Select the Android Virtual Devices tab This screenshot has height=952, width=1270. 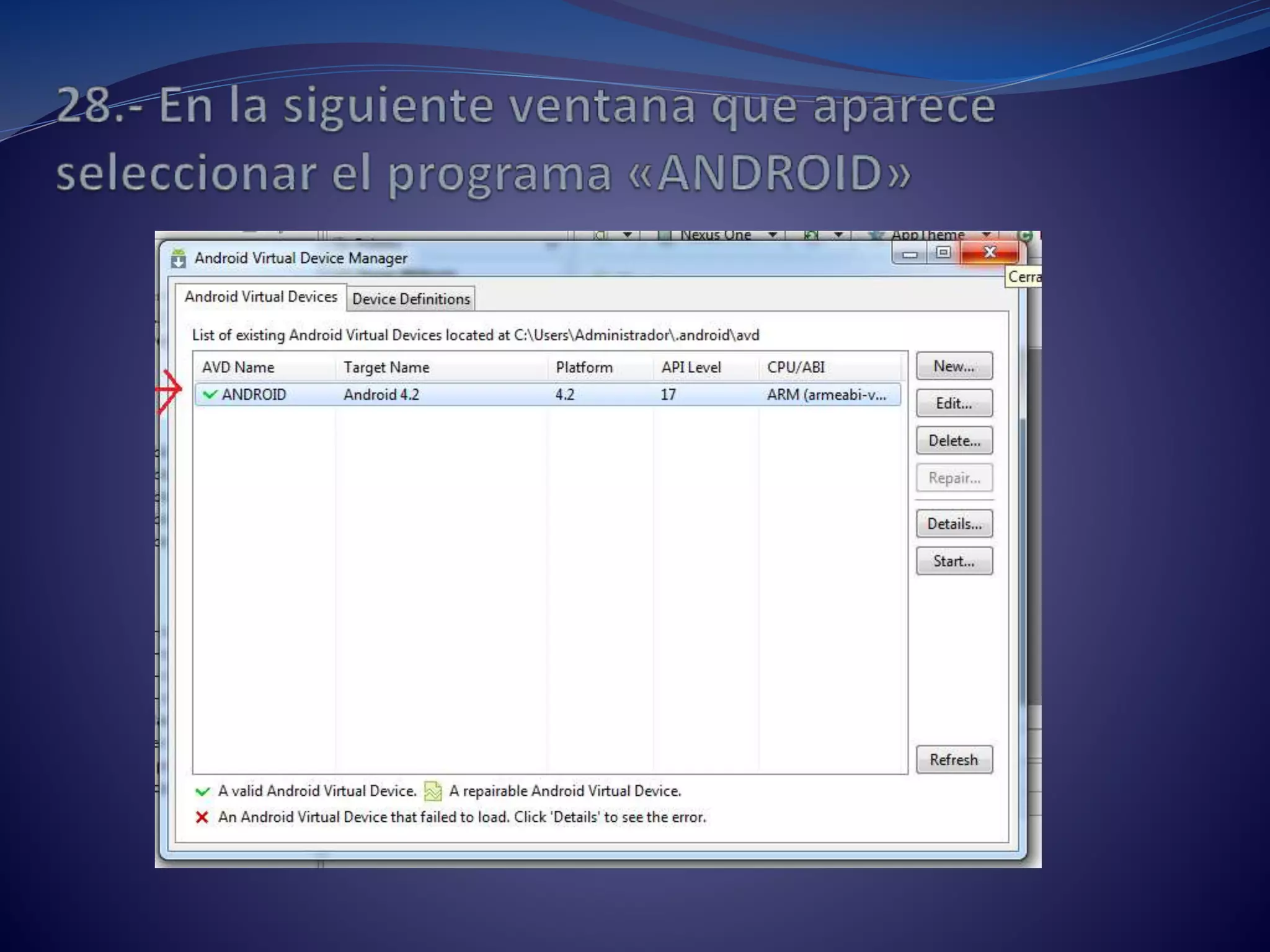pyautogui.click(x=260, y=297)
